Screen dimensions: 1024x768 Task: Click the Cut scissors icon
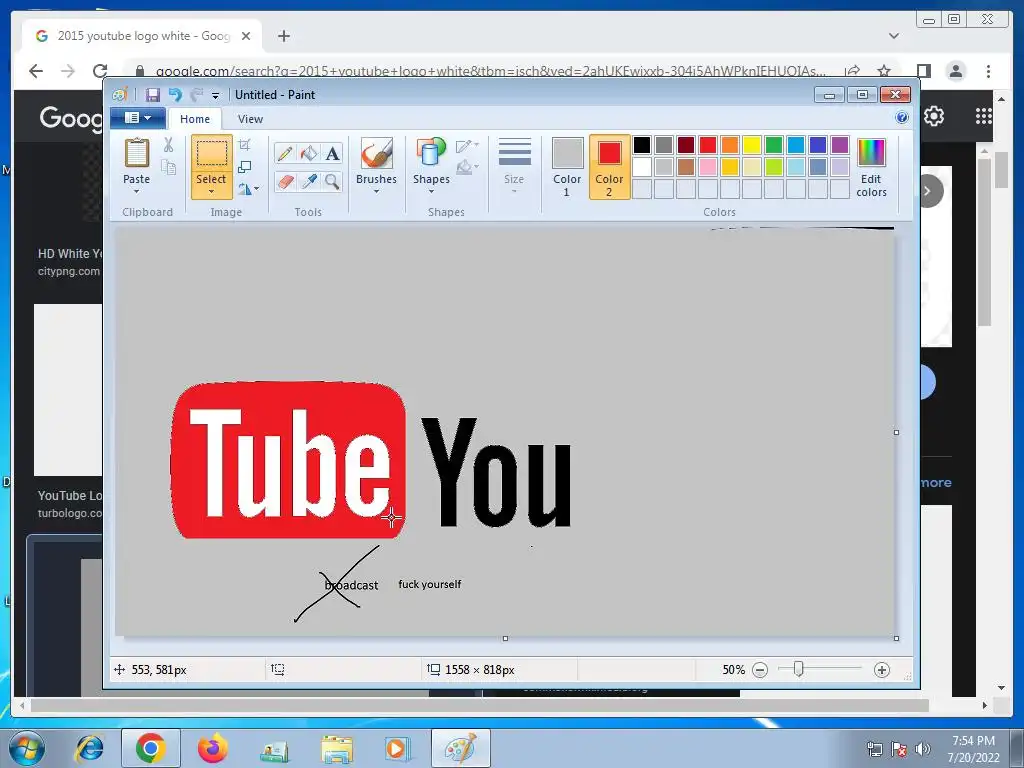168,145
